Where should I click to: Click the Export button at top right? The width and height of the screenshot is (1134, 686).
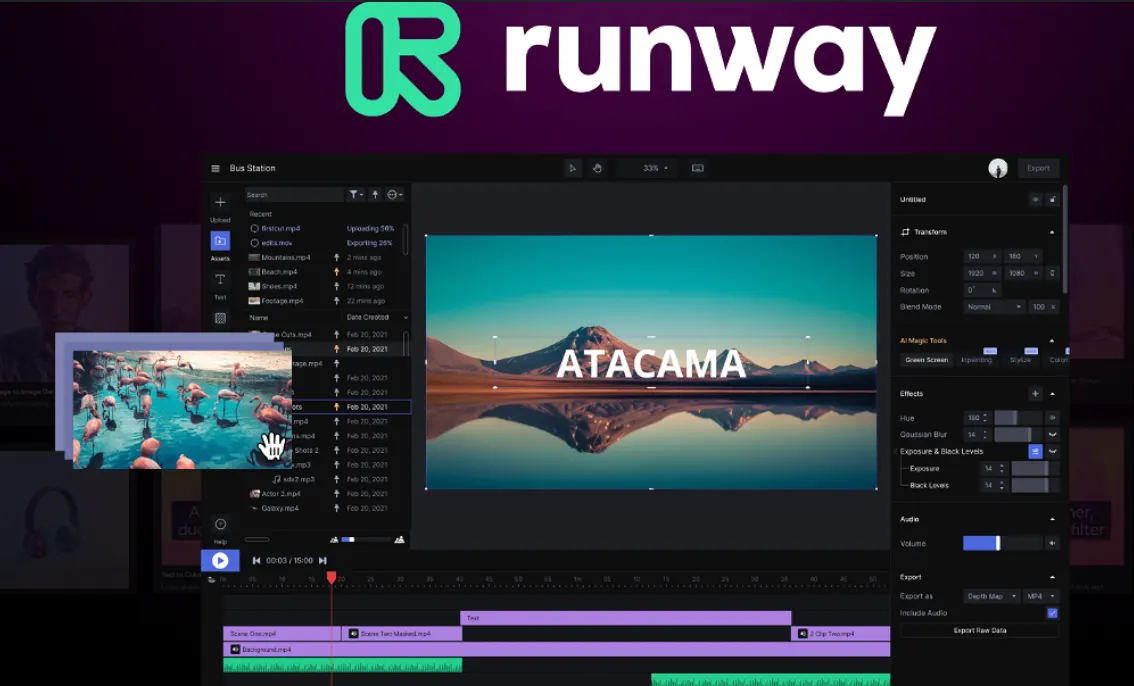pos(1038,168)
